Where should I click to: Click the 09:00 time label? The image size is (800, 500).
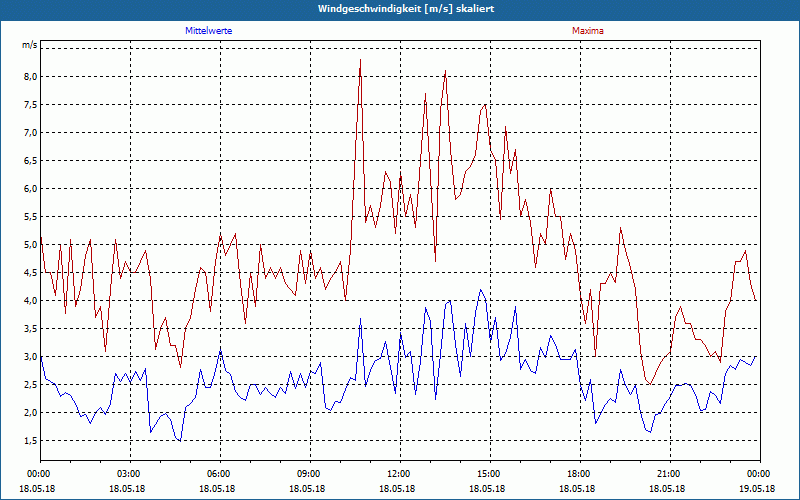310,474
